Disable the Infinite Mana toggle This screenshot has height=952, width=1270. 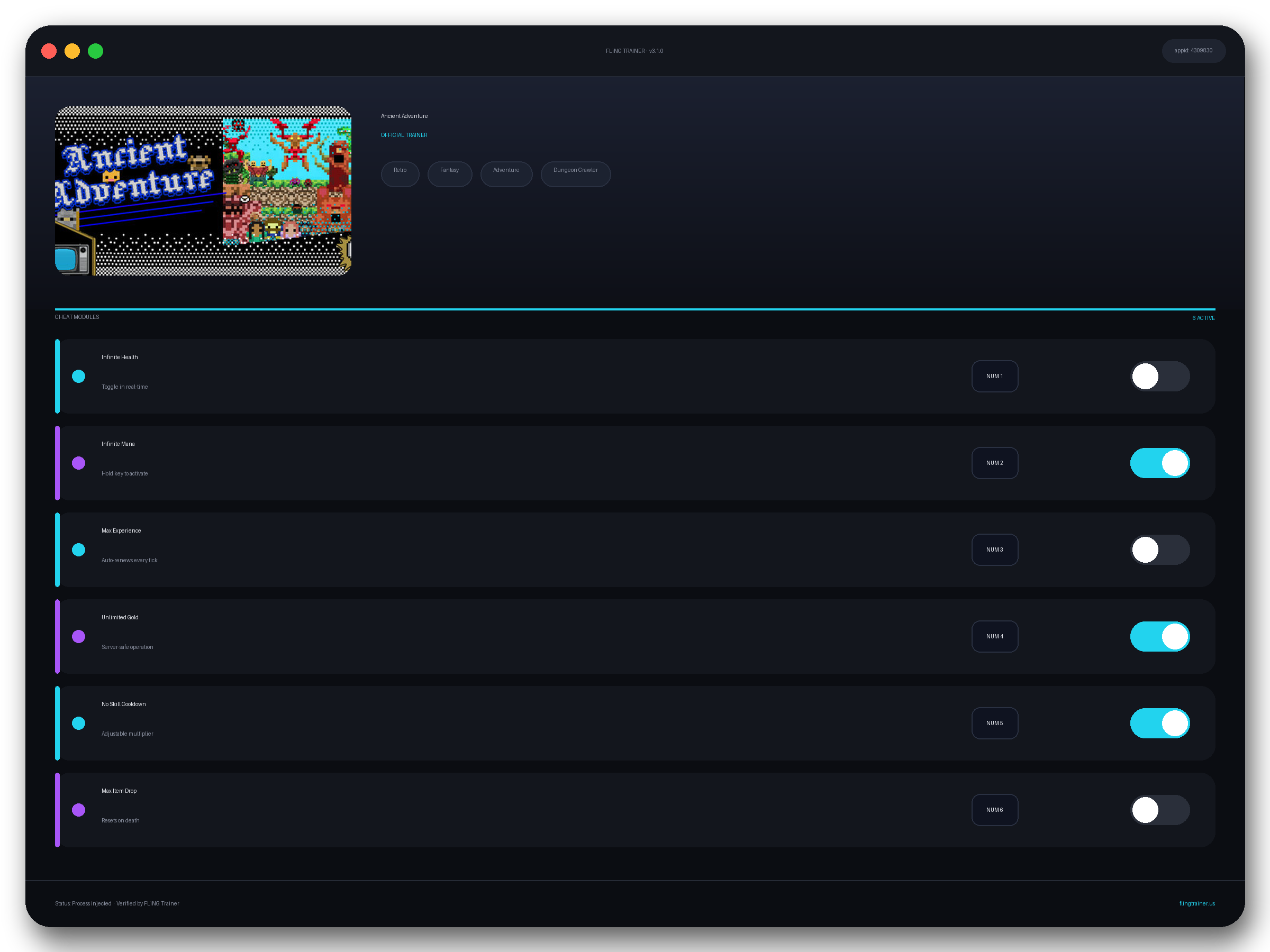[1160, 463]
